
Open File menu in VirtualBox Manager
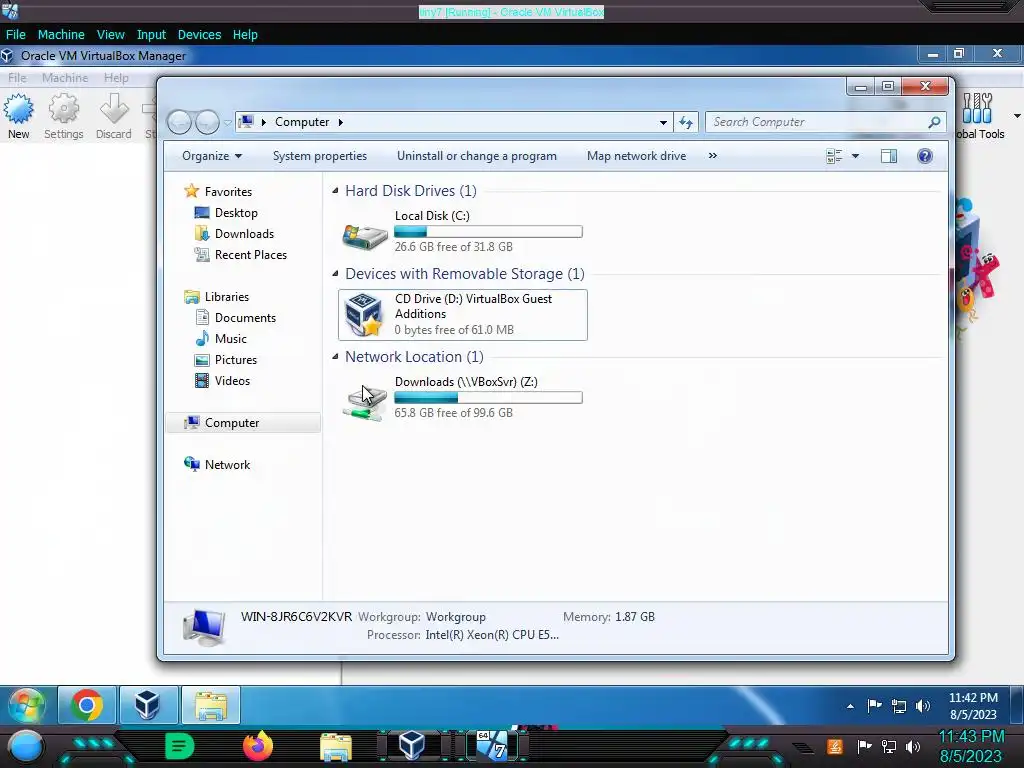click(x=17, y=78)
